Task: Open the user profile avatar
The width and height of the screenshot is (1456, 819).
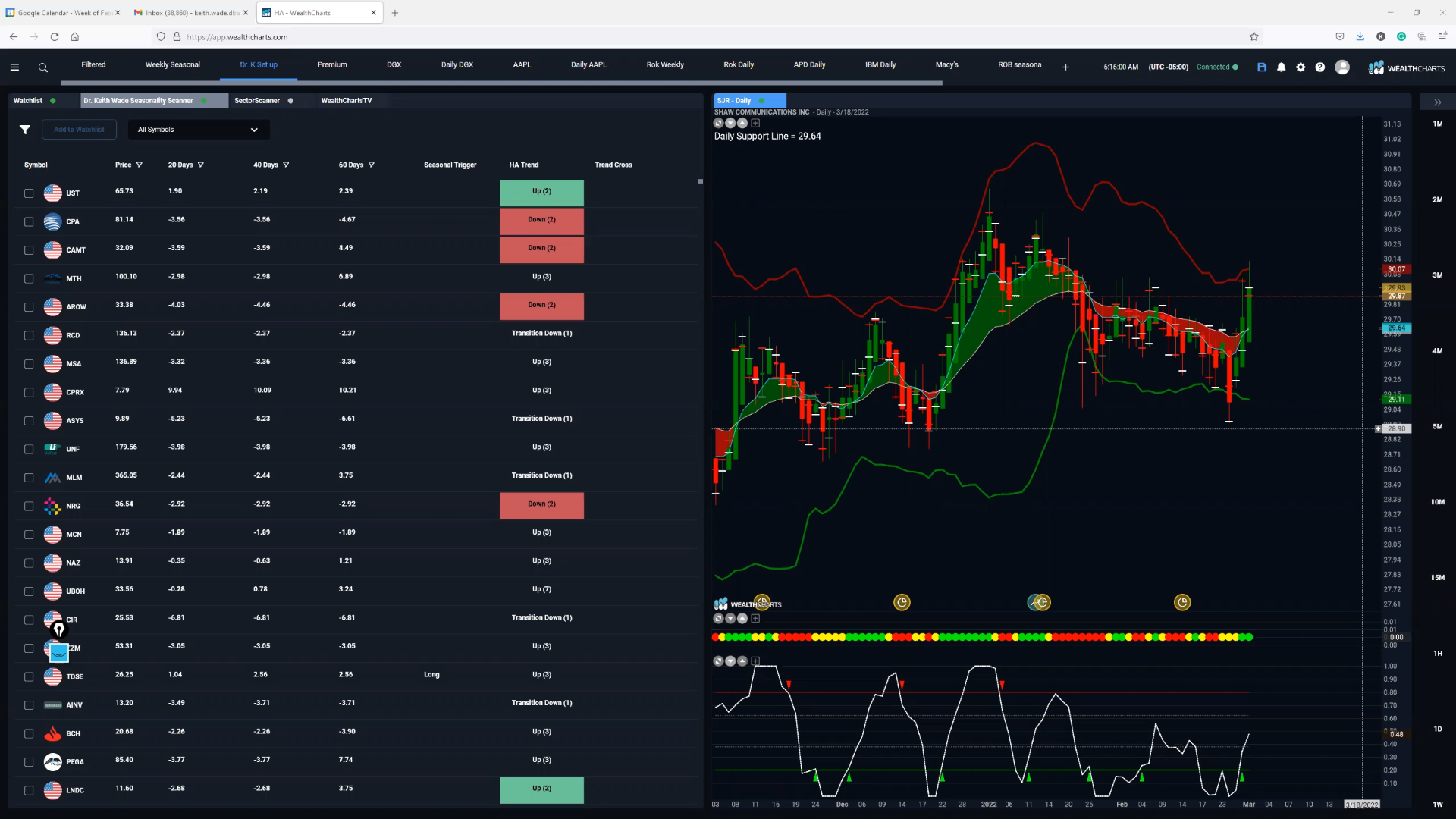Action: 1342,67
